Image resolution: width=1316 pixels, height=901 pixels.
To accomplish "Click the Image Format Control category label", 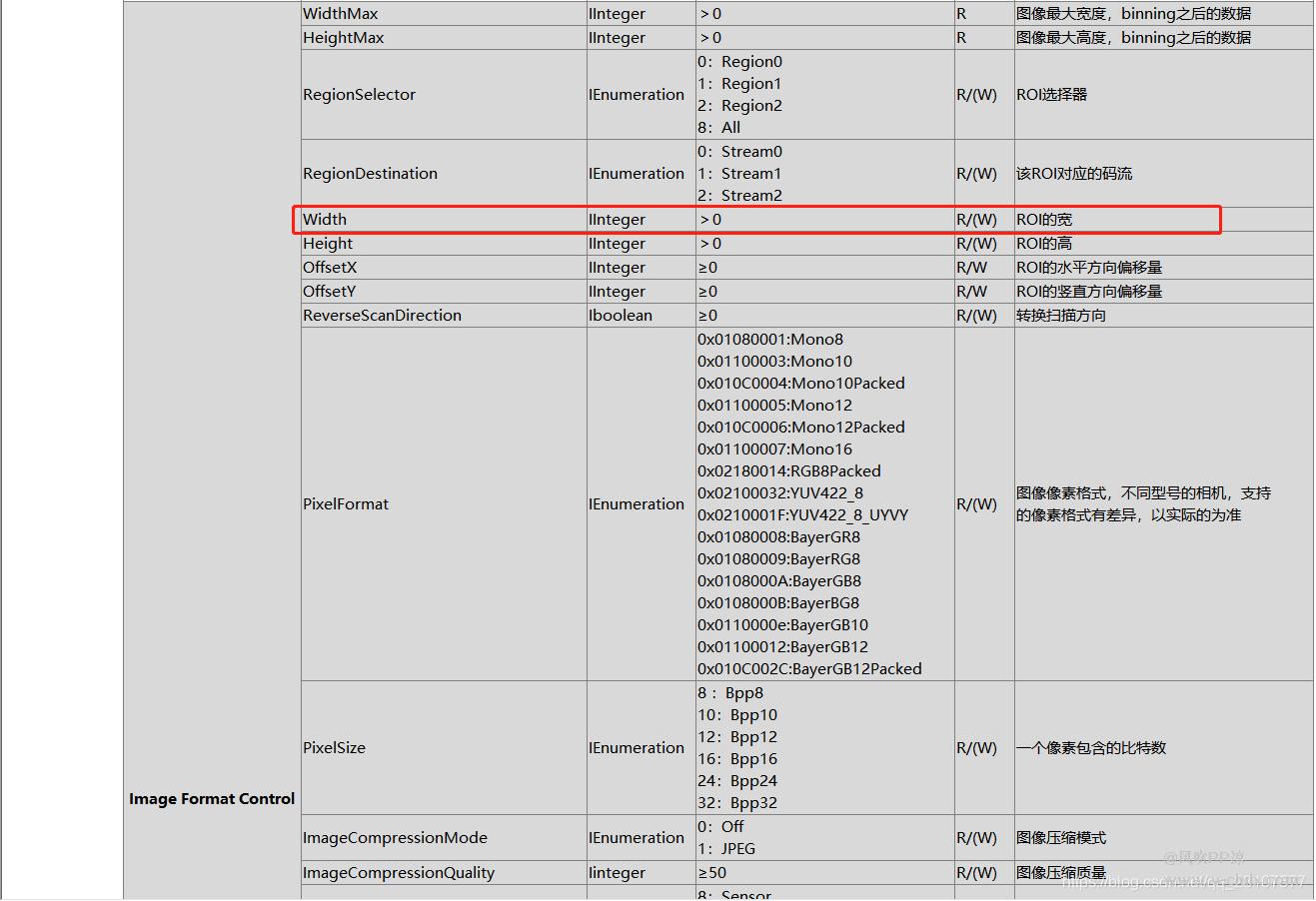I will pyautogui.click(x=212, y=799).
